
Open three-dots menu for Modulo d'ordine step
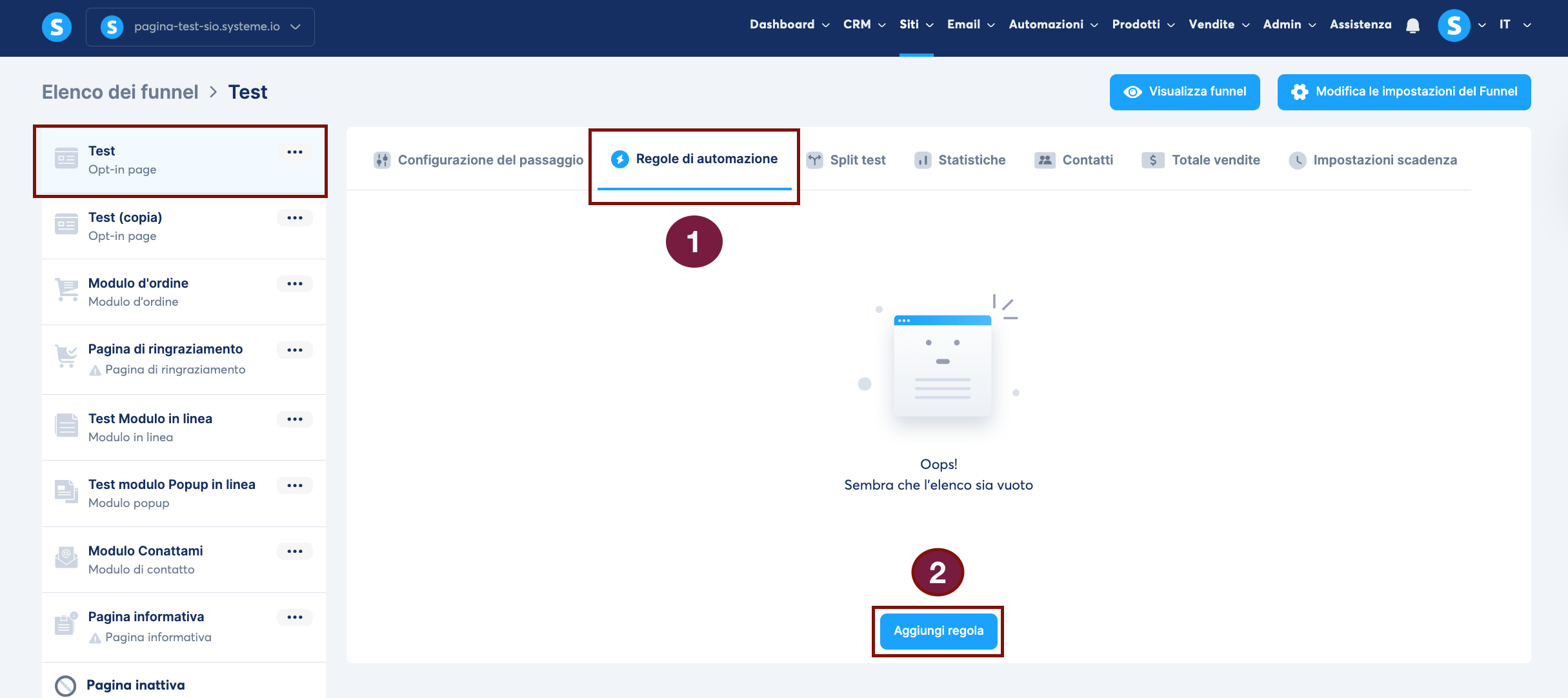[x=295, y=284]
